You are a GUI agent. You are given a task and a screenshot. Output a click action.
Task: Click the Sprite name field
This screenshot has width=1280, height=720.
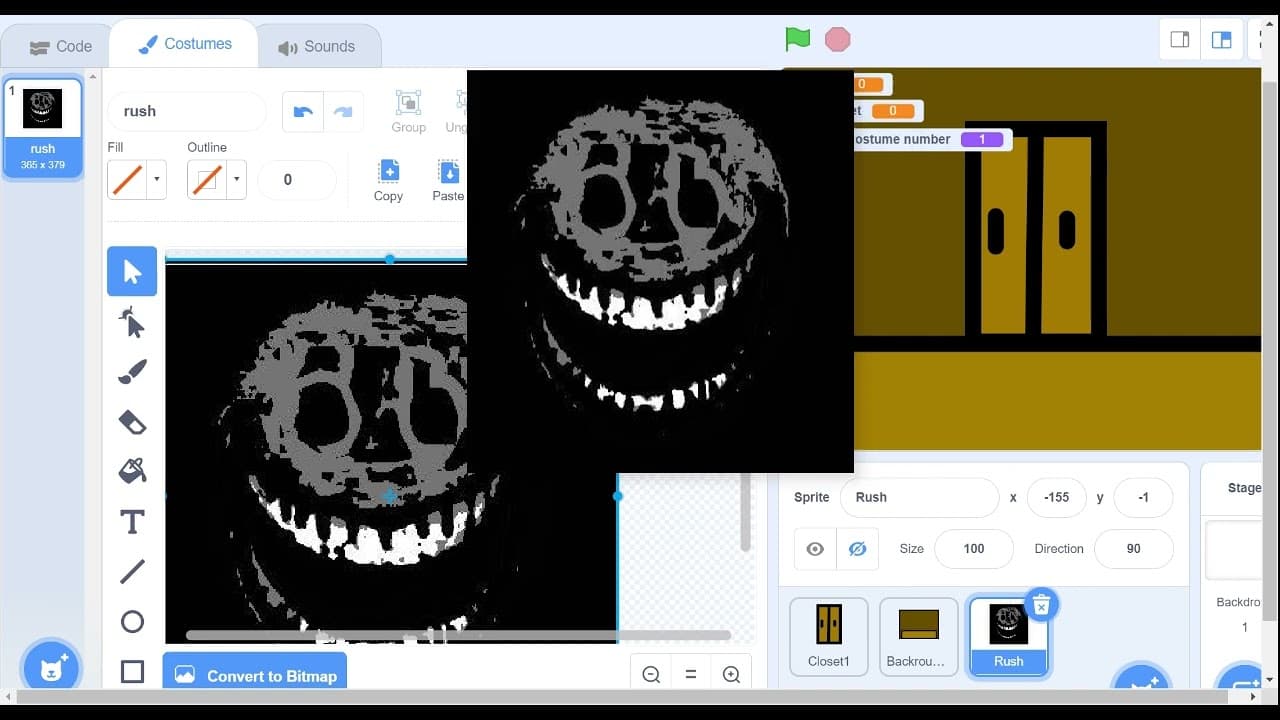pyautogui.click(x=920, y=497)
